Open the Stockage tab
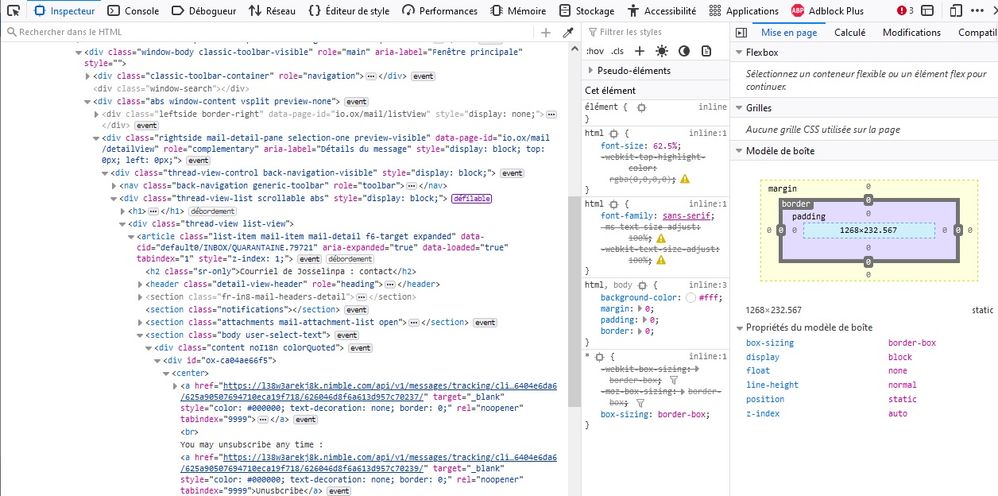This screenshot has width=998, height=496. pos(586,11)
